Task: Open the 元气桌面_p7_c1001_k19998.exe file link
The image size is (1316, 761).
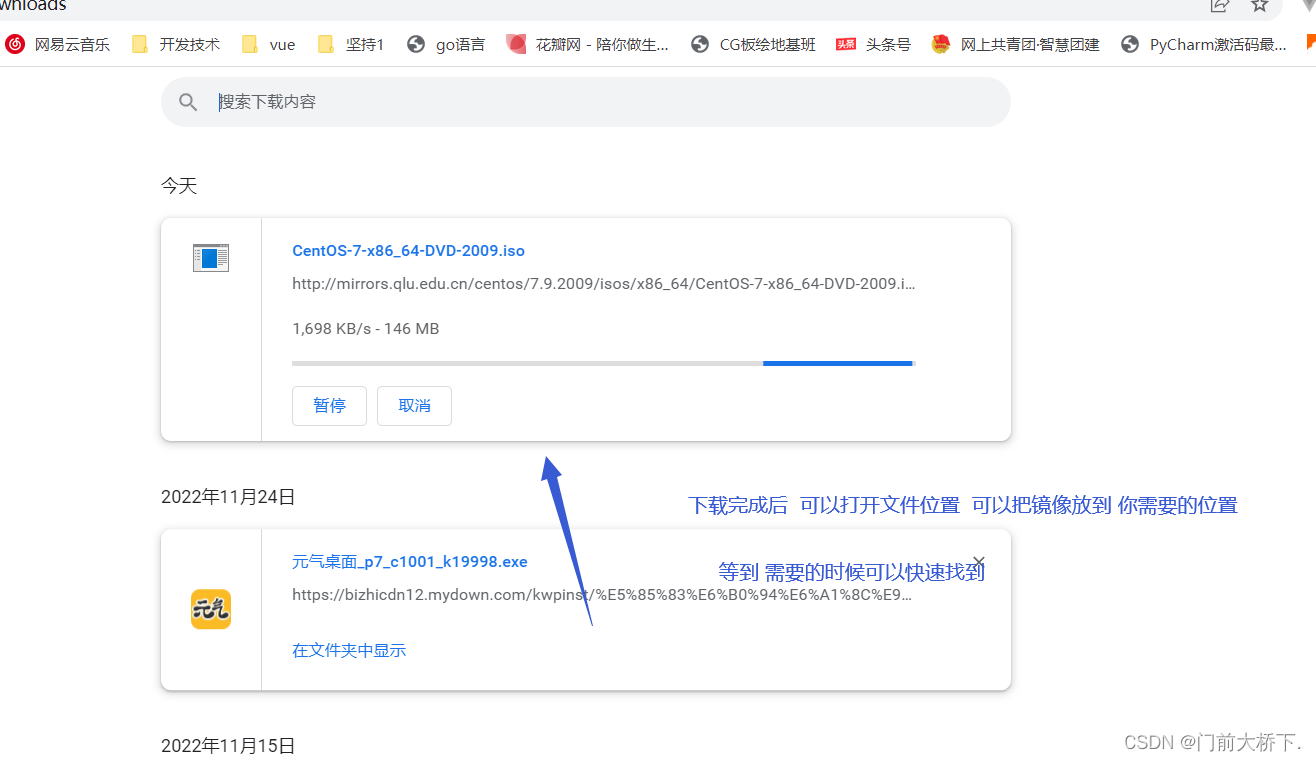Action: (410, 562)
